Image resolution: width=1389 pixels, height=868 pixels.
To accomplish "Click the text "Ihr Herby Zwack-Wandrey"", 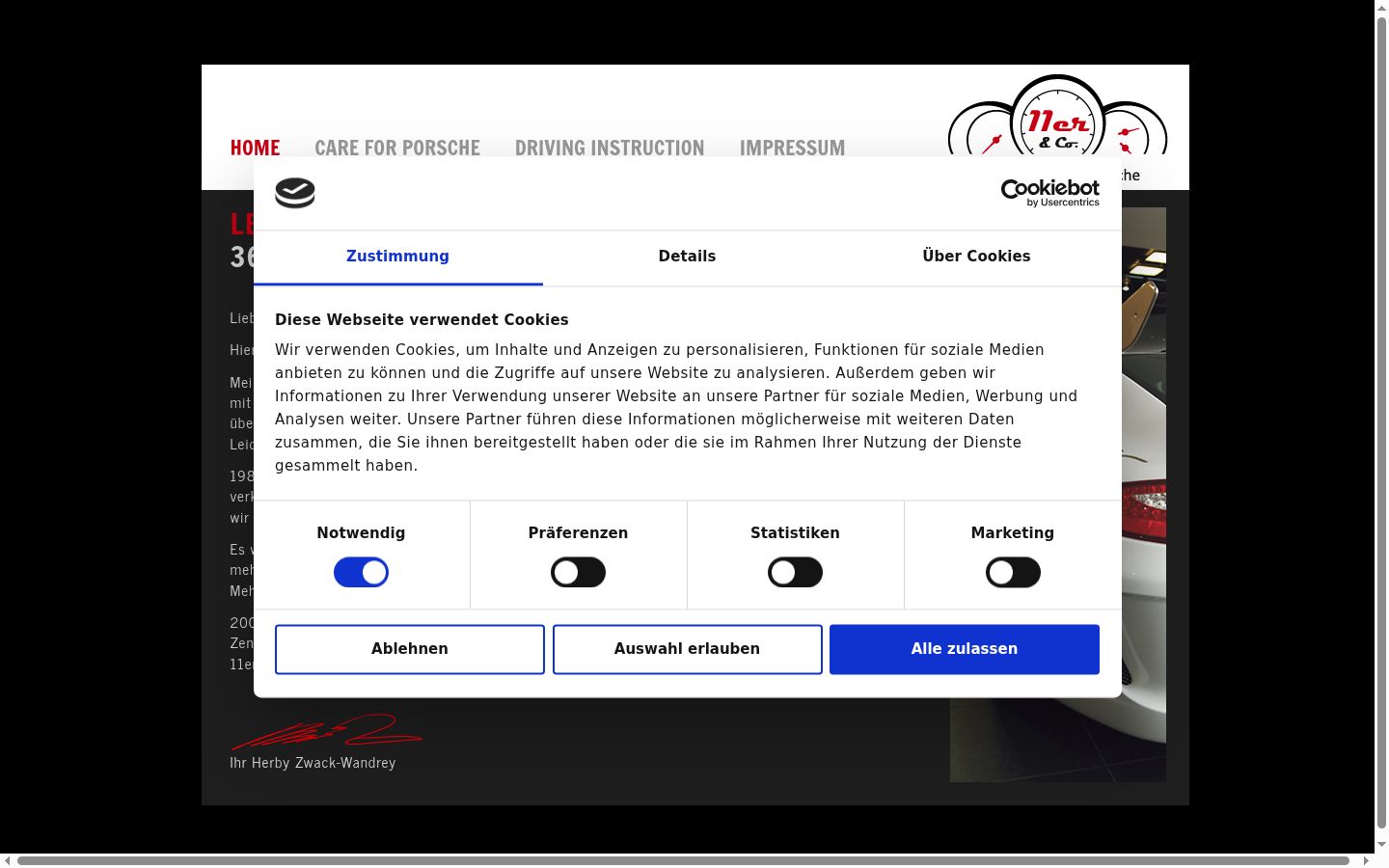I will (x=313, y=763).
